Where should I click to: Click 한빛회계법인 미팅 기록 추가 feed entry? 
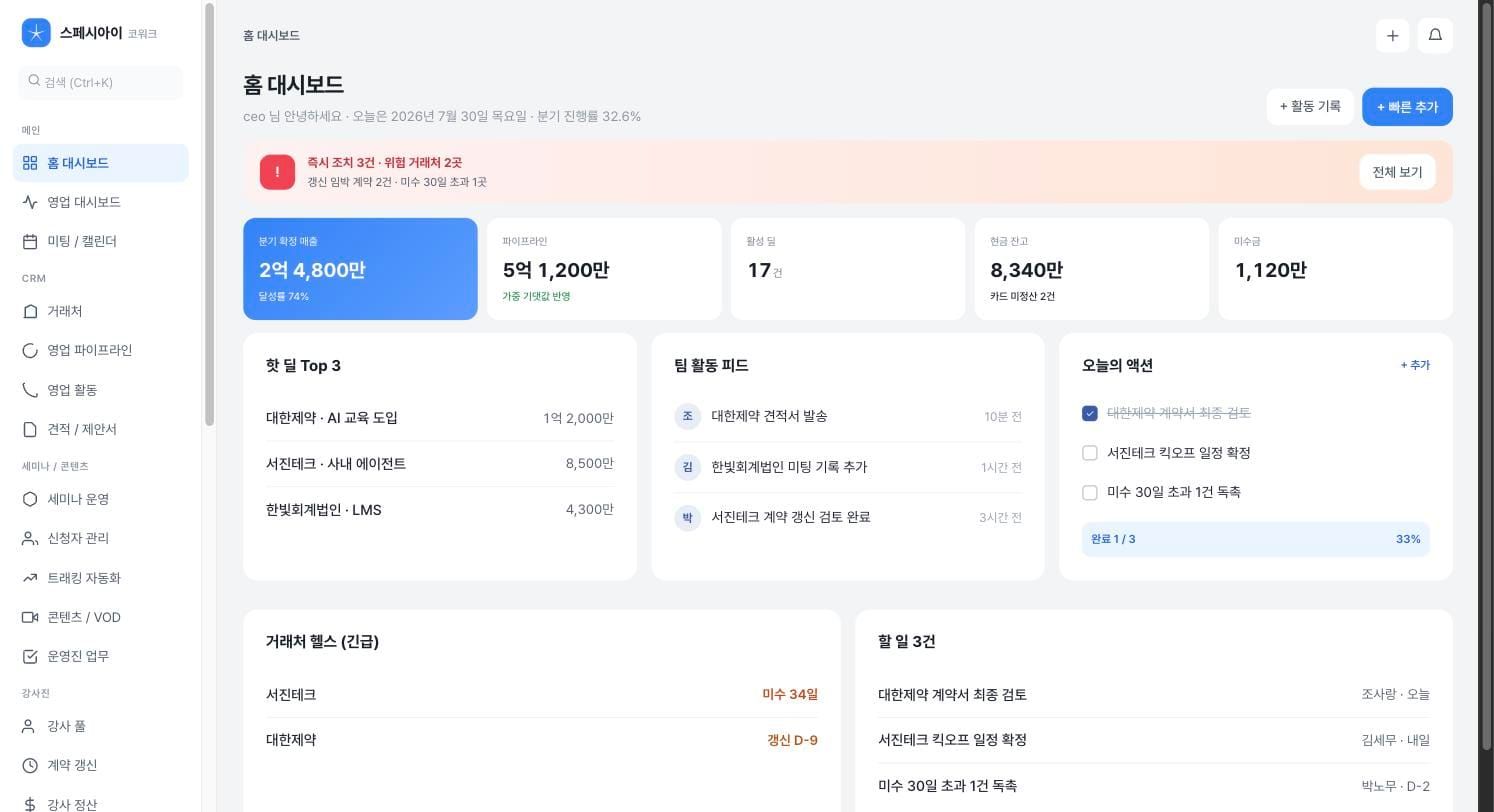click(848, 467)
